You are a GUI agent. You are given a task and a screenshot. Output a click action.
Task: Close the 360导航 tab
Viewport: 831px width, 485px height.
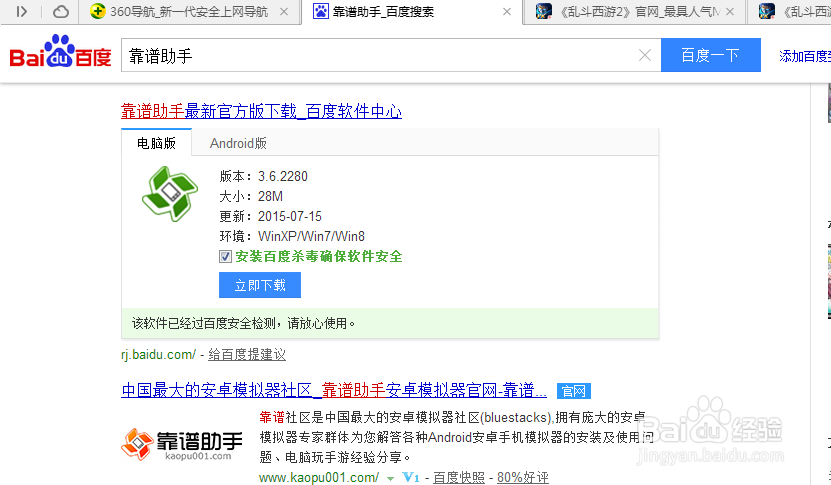pos(284,12)
